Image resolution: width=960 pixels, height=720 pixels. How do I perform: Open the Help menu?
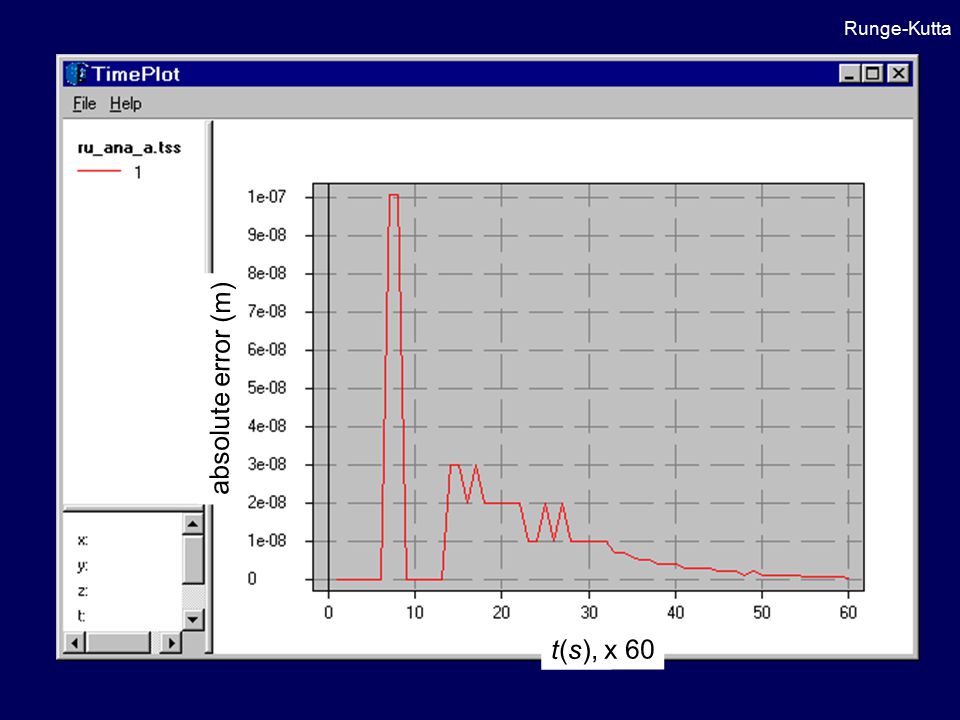pyautogui.click(x=126, y=103)
